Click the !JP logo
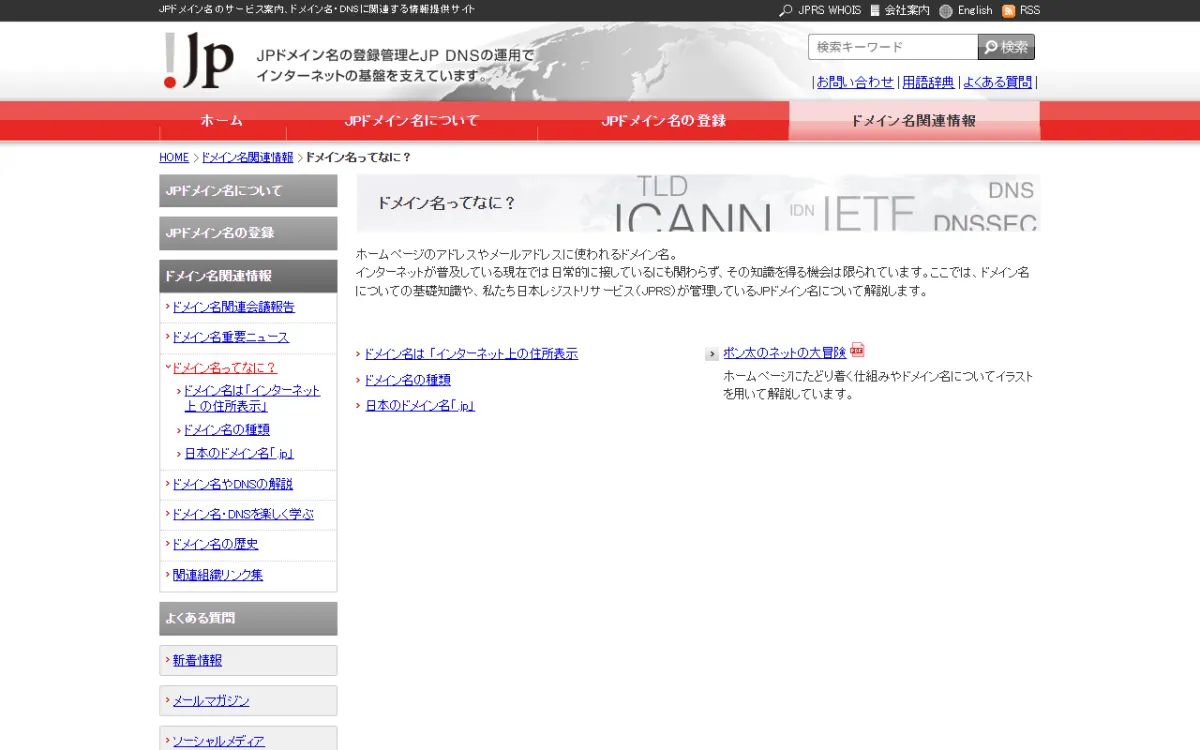 click(x=198, y=60)
